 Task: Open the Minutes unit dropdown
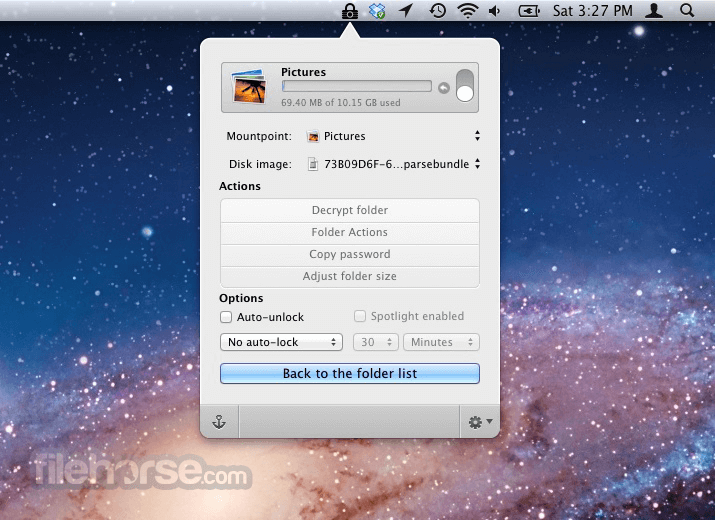(441, 342)
